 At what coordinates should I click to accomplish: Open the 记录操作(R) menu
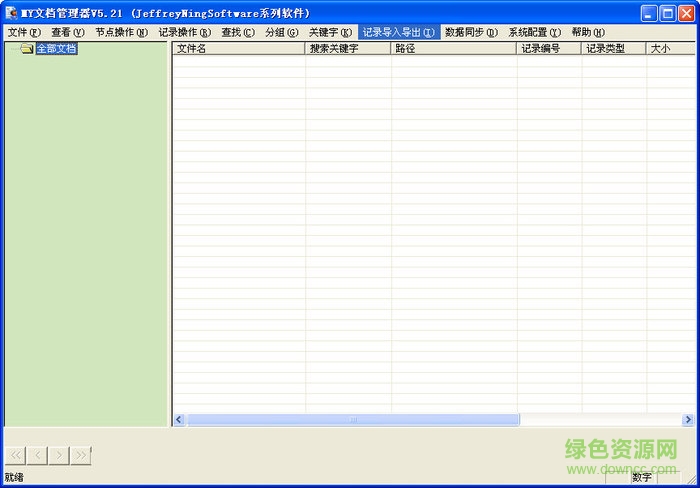(185, 32)
